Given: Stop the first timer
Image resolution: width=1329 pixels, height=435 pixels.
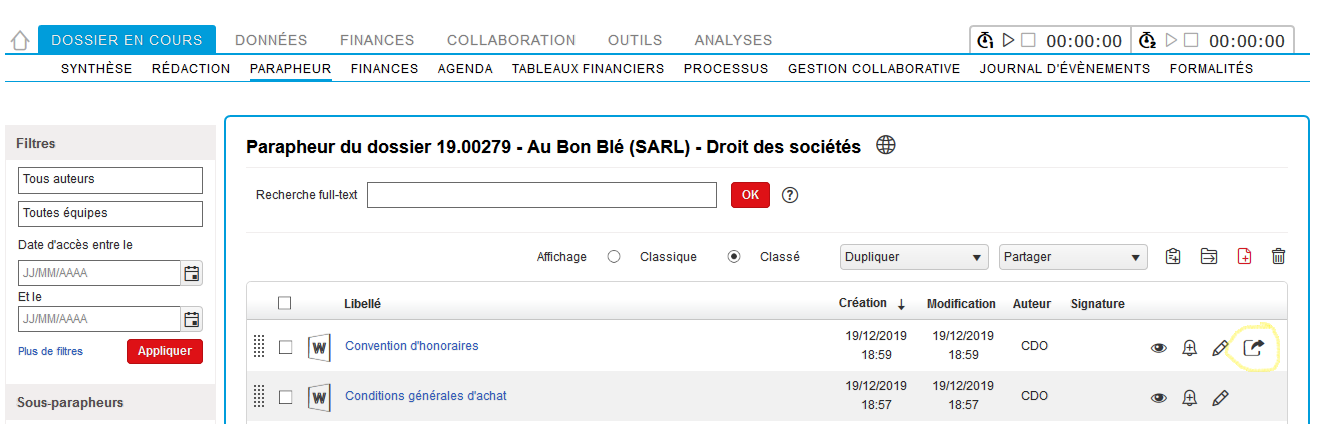Looking at the screenshot, I should pos(1029,40).
